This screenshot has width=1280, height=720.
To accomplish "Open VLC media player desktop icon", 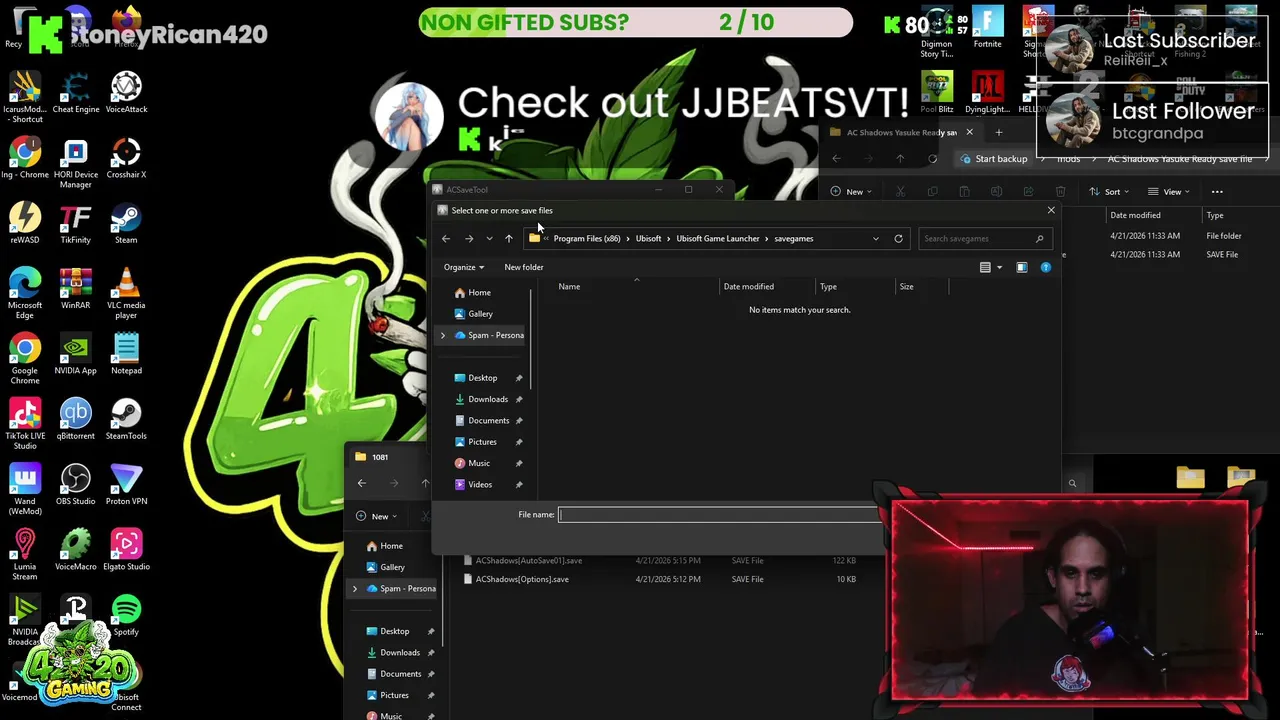I will (126, 292).
